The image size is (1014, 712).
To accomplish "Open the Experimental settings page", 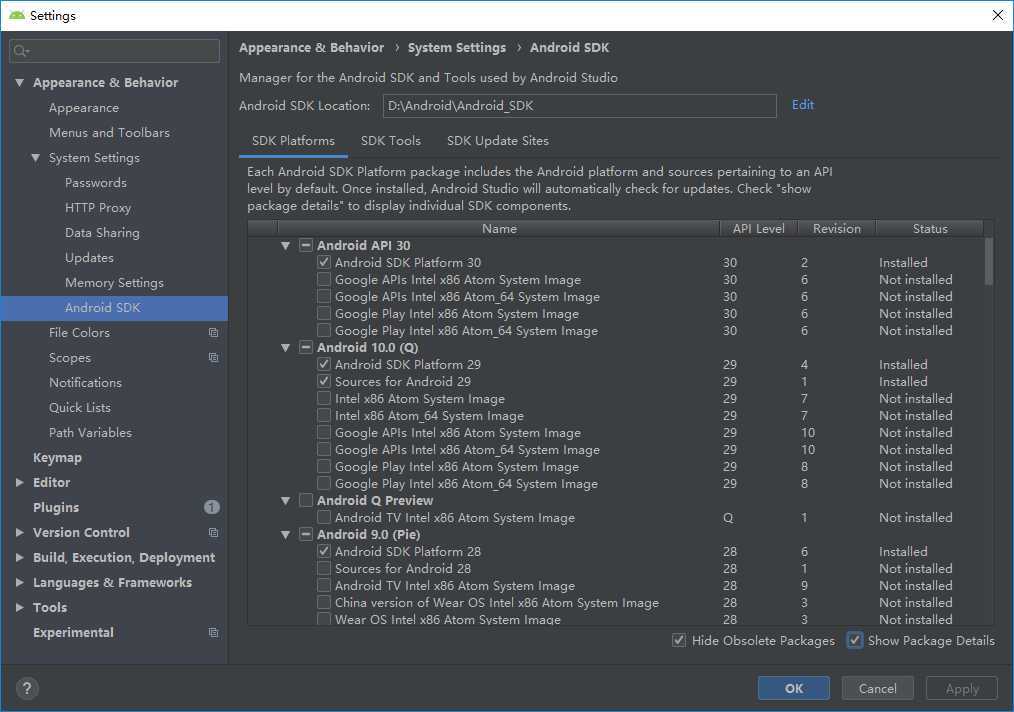I will tap(73, 632).
